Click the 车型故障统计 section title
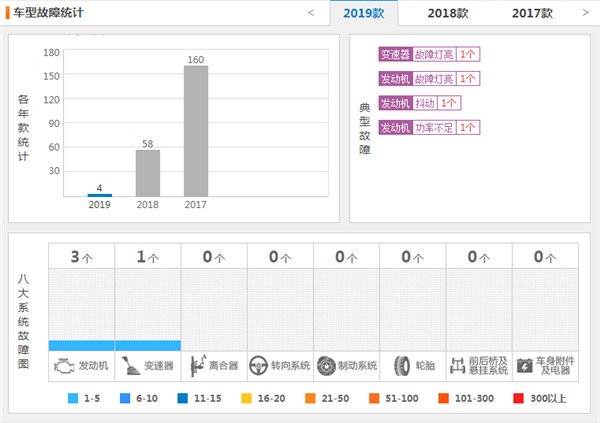600x423 pixels. point(48,13)
